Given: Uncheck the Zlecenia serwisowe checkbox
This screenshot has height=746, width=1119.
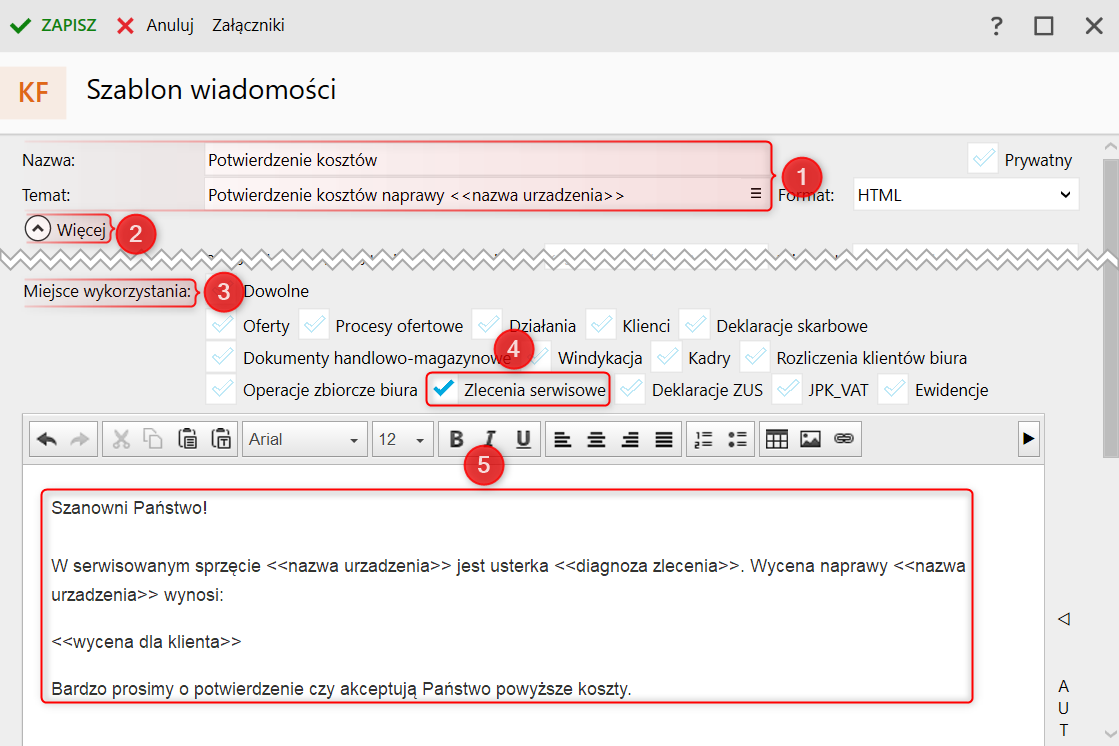Looking at the screenshot, I should point(444,389).
